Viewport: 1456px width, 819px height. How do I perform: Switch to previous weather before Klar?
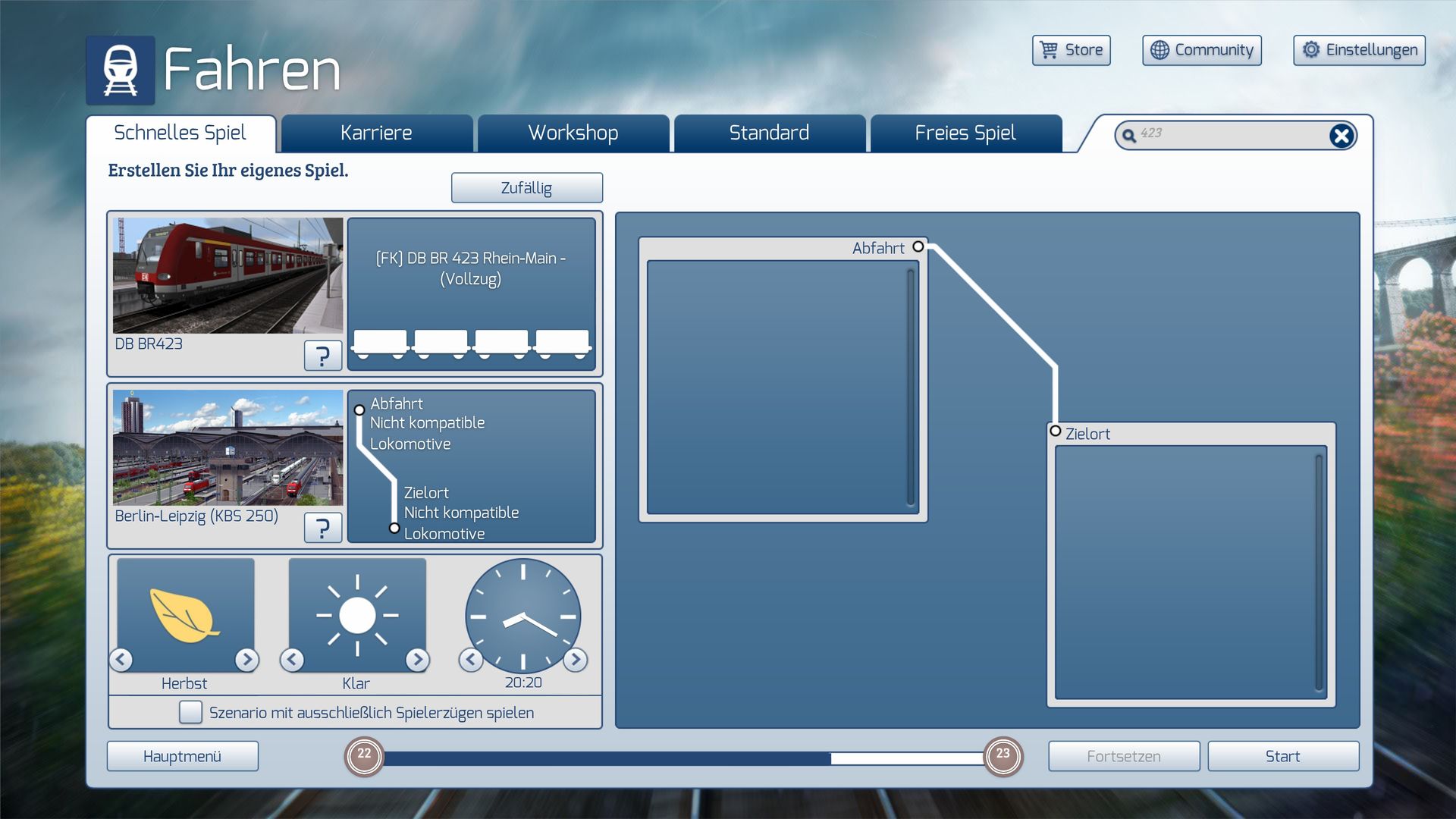point(292,660)
